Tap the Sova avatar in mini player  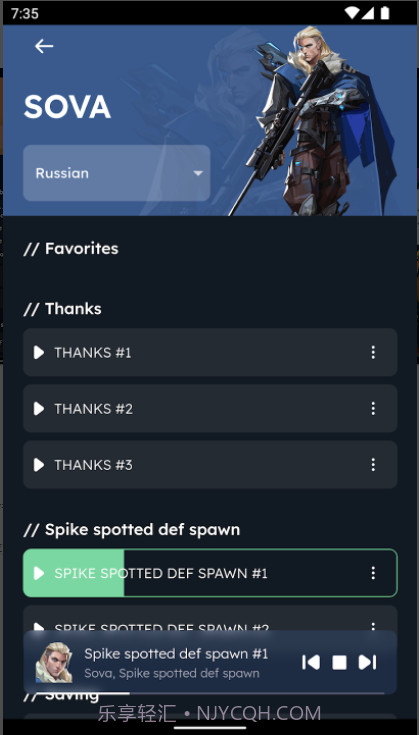coord(54,662)
